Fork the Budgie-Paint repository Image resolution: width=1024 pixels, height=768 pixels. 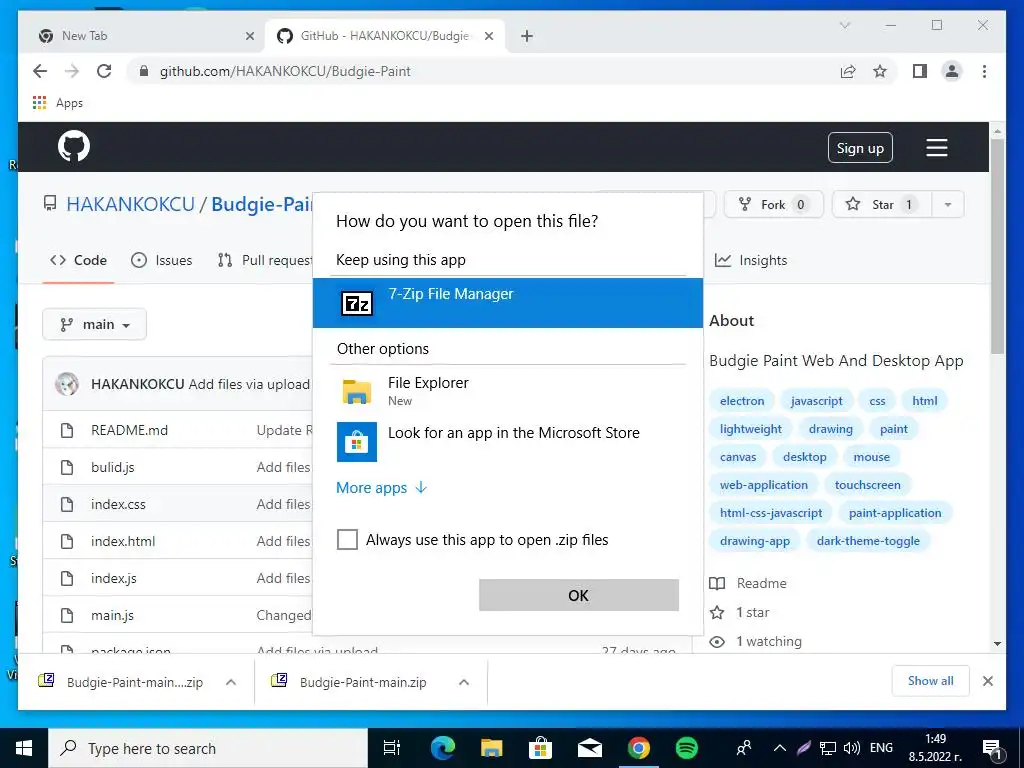tap(774, 204)
